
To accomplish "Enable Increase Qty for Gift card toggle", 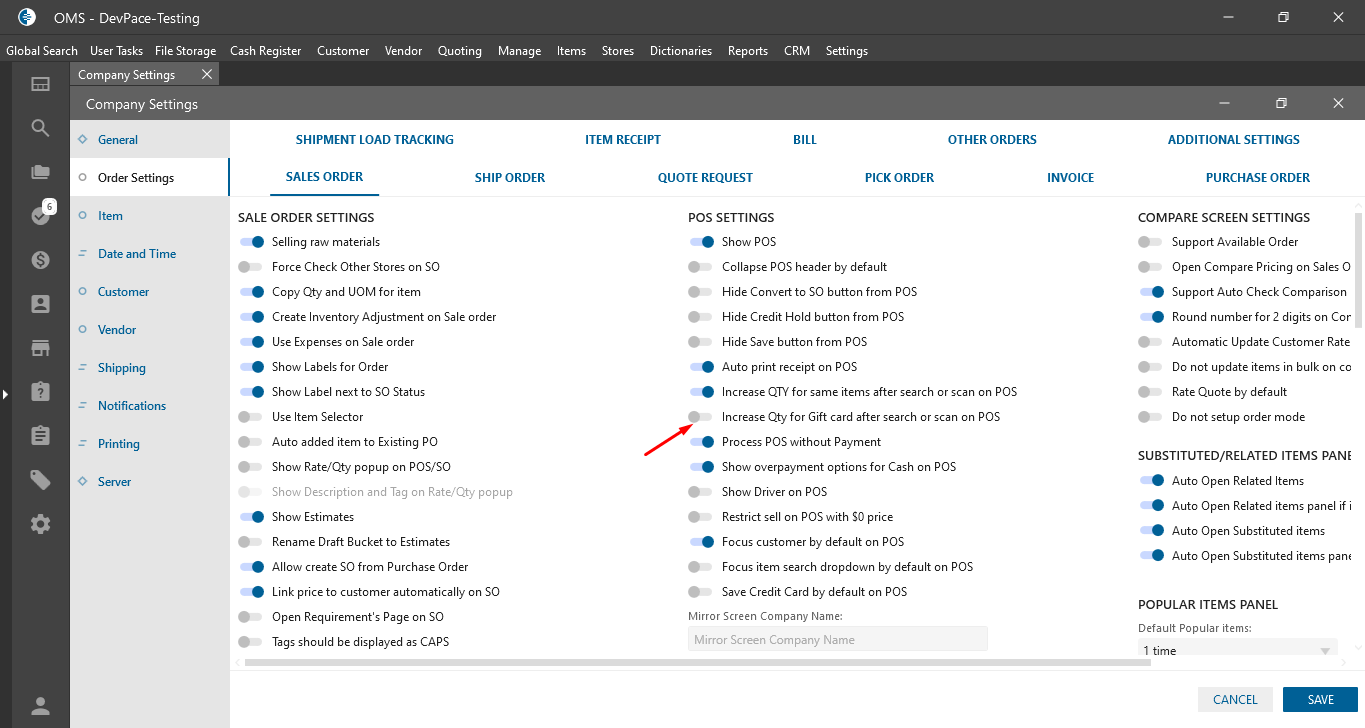I will click(701, 417).
